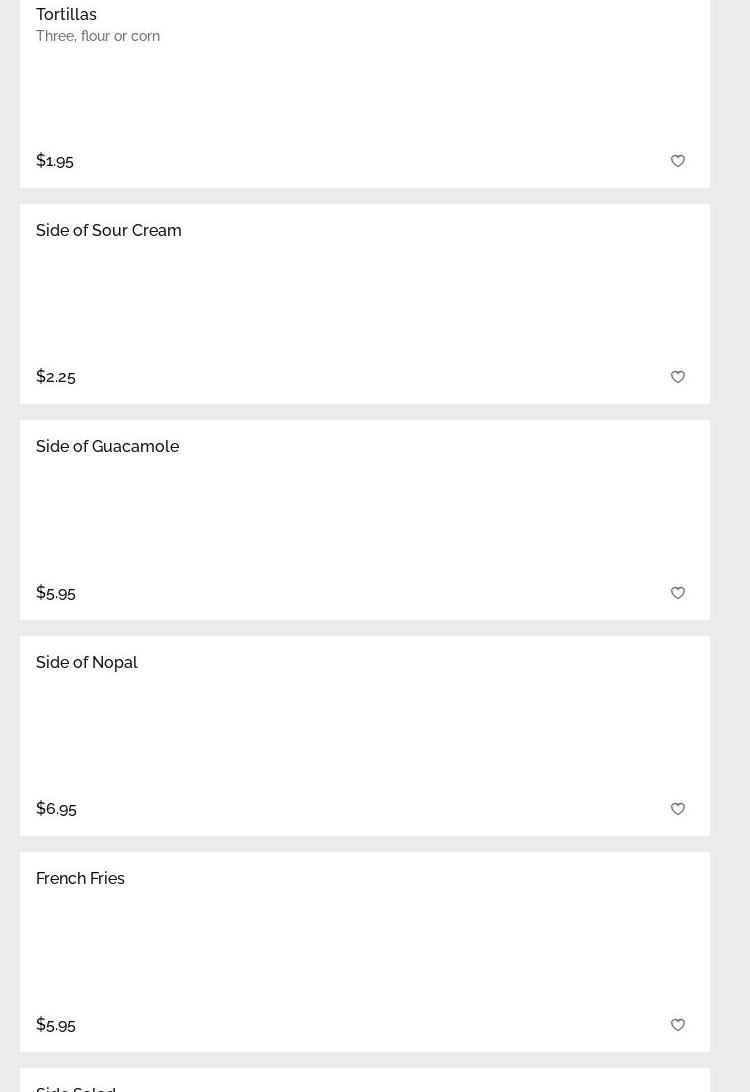Select the Side of Sour Cream title

[x=109, y=230]
